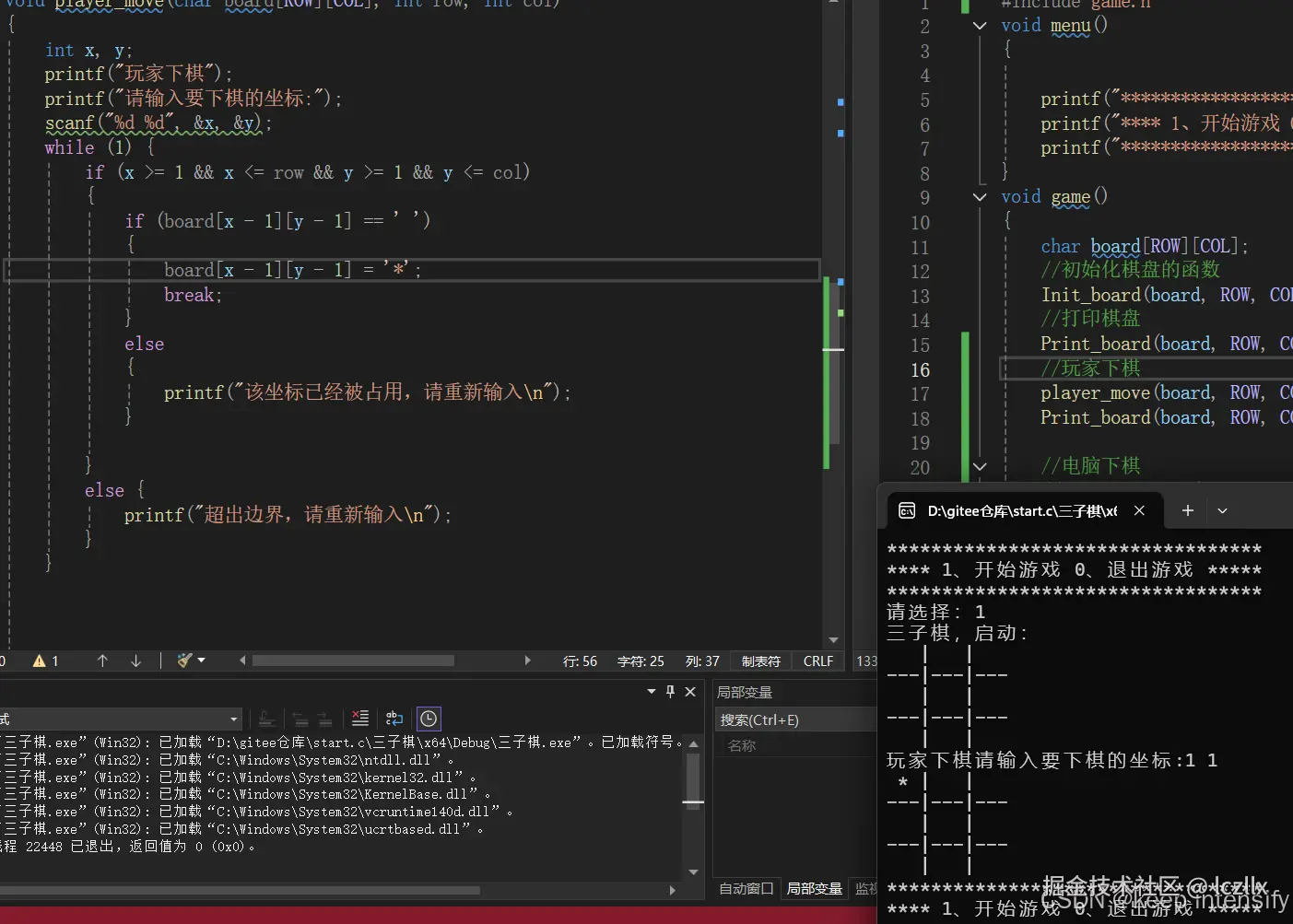Collapse the code block at line 20
Image resolution: width=1293 pixels, height=924 pixels.
[x=980, y=466]
